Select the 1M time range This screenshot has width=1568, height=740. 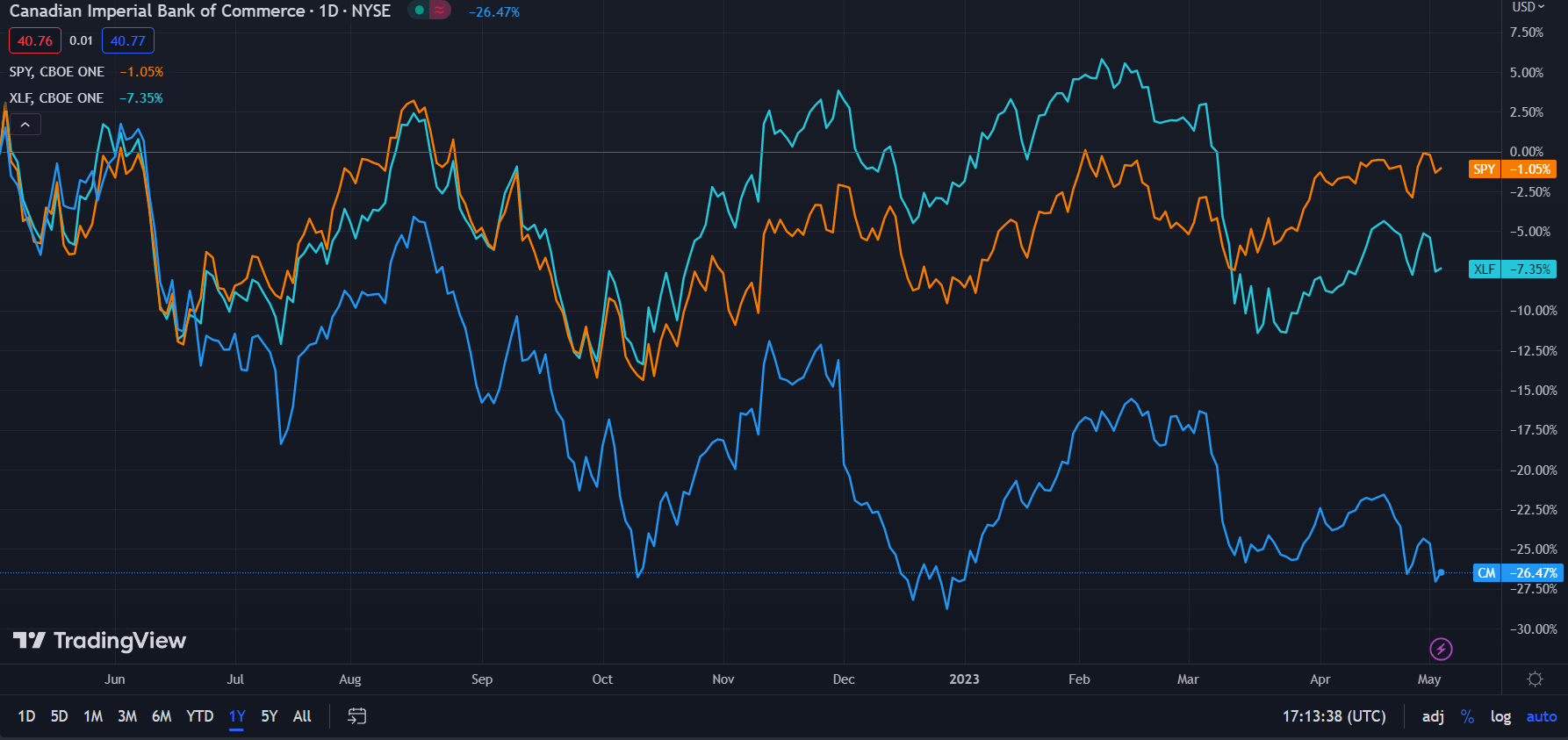[93, 716]
